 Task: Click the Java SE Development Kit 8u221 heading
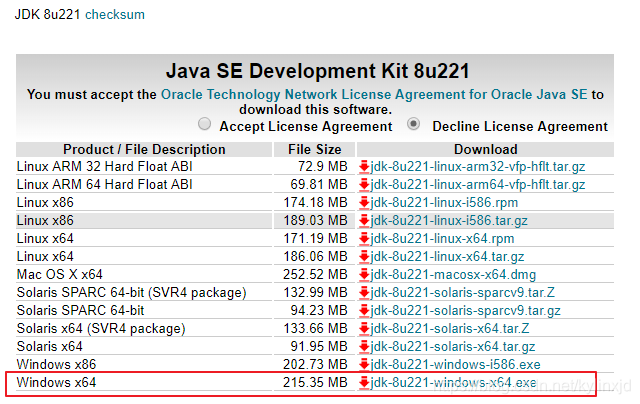click(318, 71)
